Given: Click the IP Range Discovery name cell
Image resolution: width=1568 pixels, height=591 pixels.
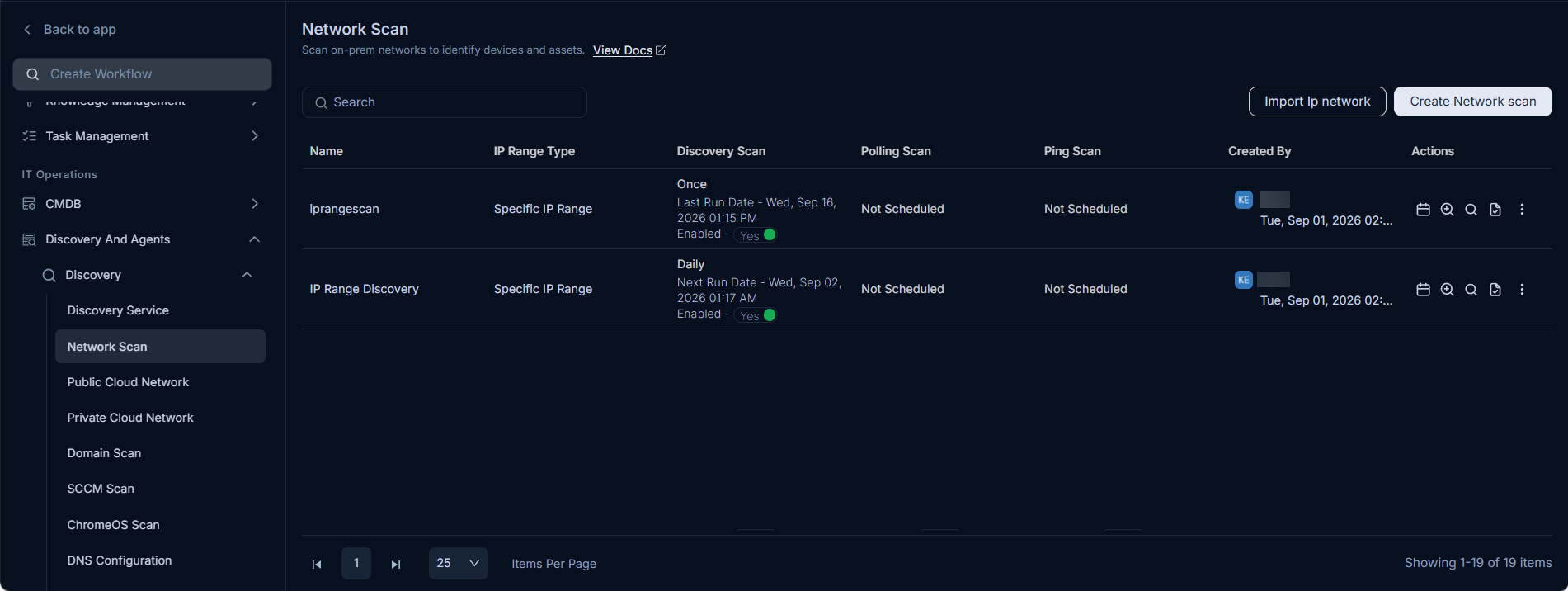Looking at the screenshot, I should point(365,289).
